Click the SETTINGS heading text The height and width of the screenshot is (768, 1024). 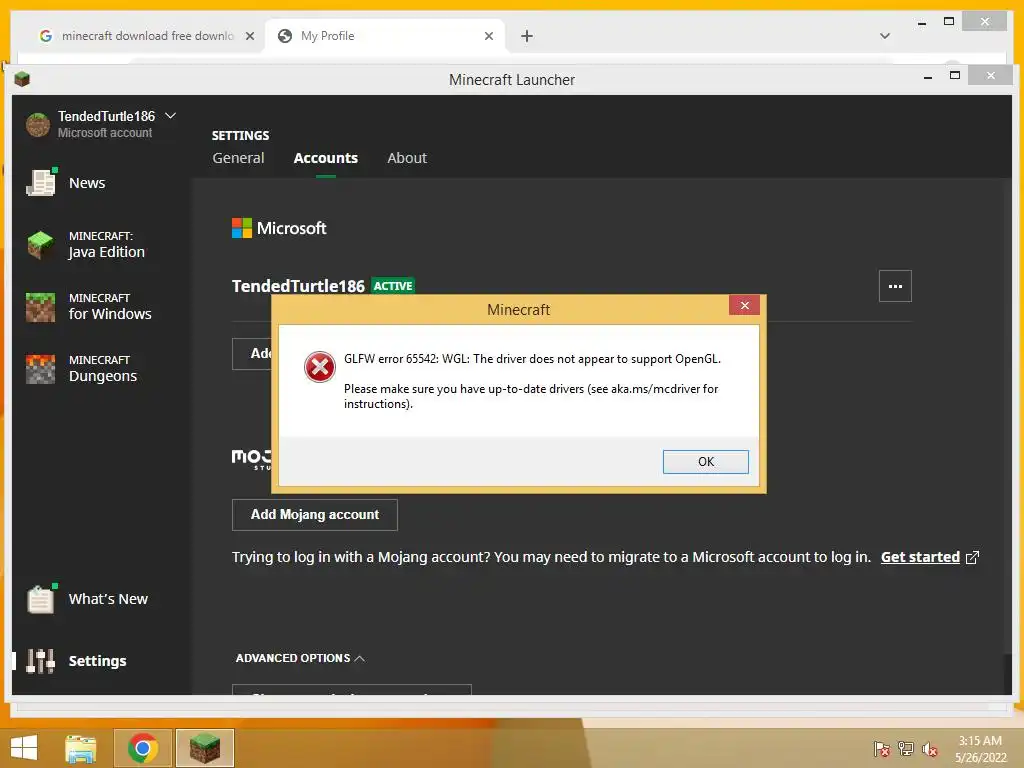240,135
